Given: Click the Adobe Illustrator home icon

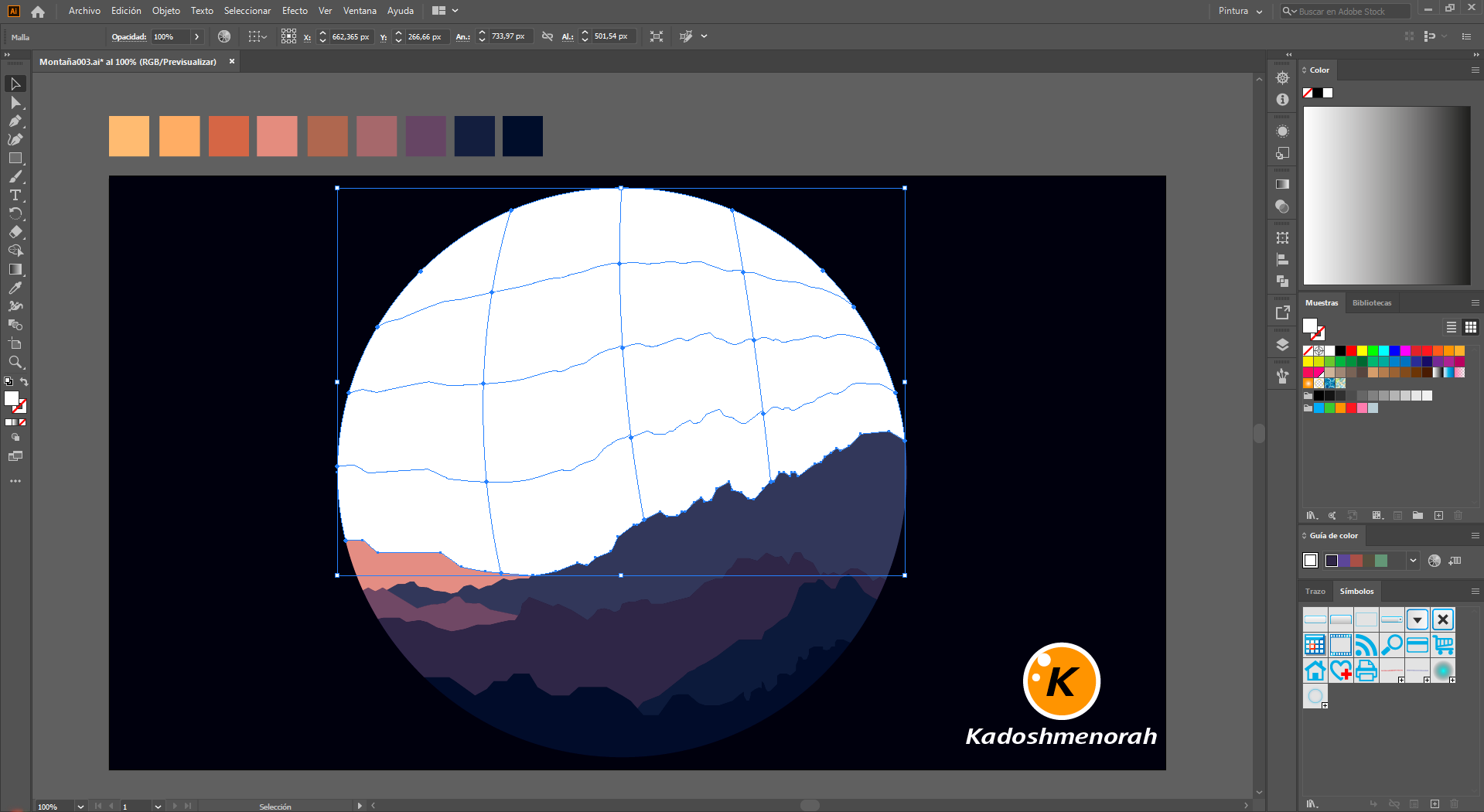Looking at the screenshot, I should 38,12.
